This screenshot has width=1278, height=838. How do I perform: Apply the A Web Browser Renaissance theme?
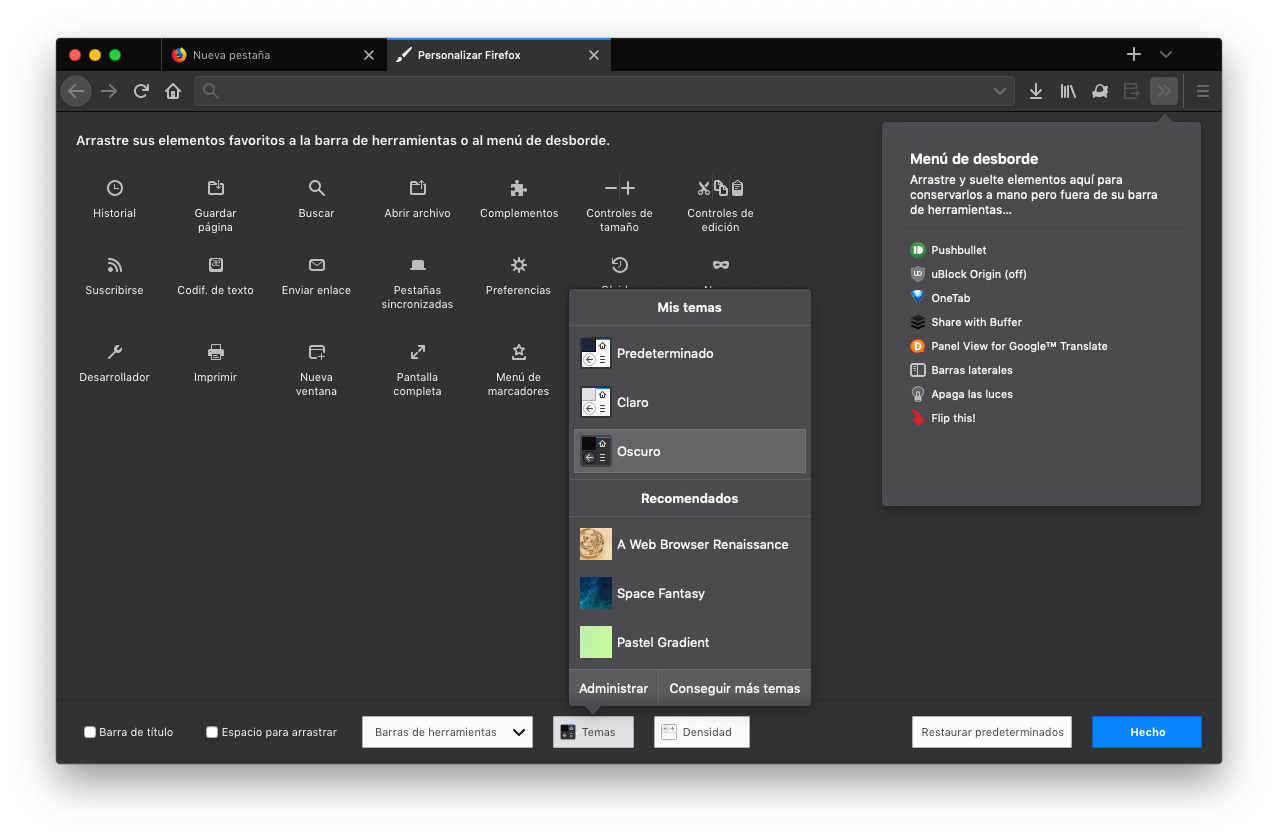[x=690, y=544]
